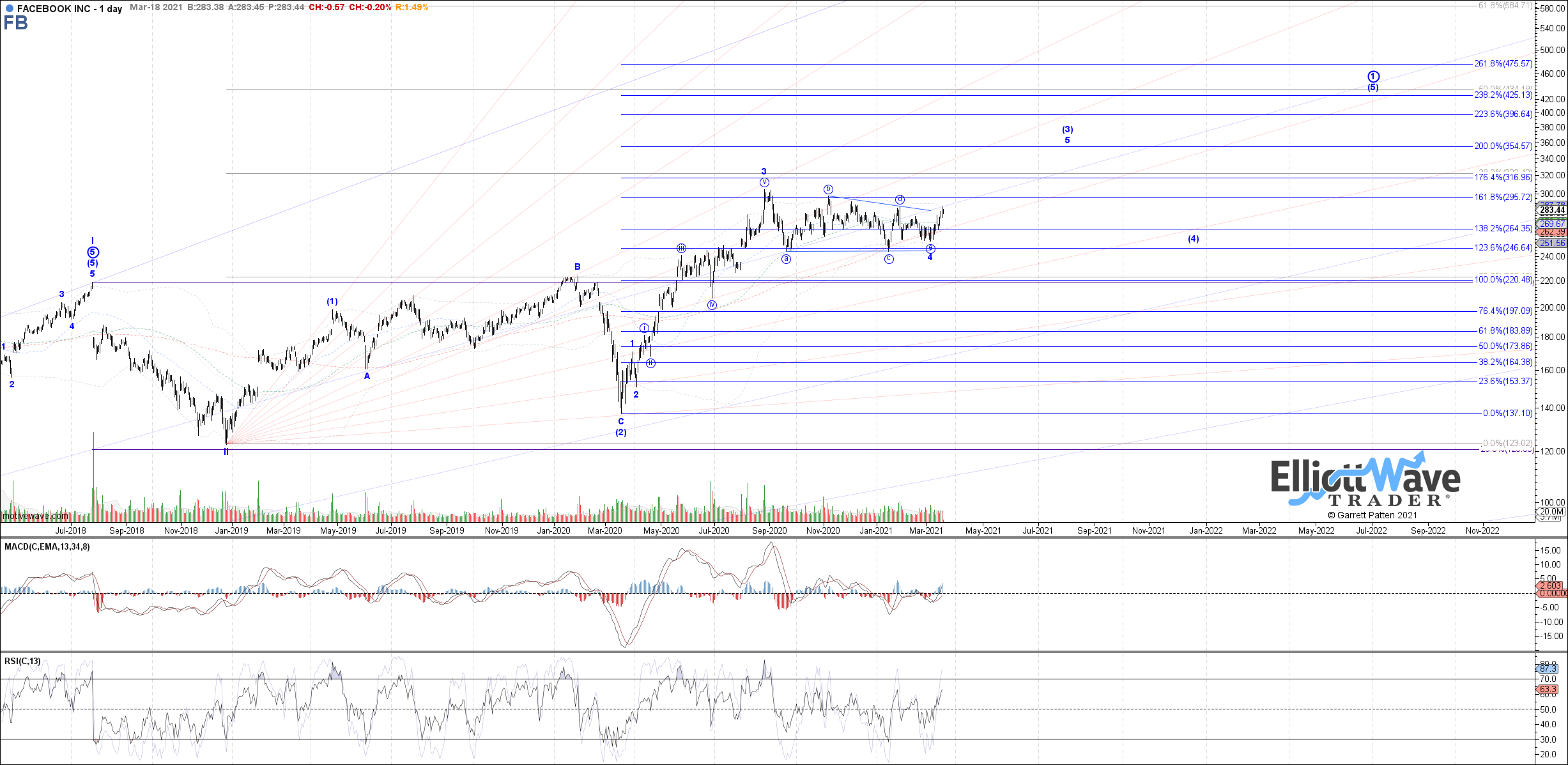Click the price value P:283.44
1568x765 pixels.
pyautogui.click(x=286, y=8)
